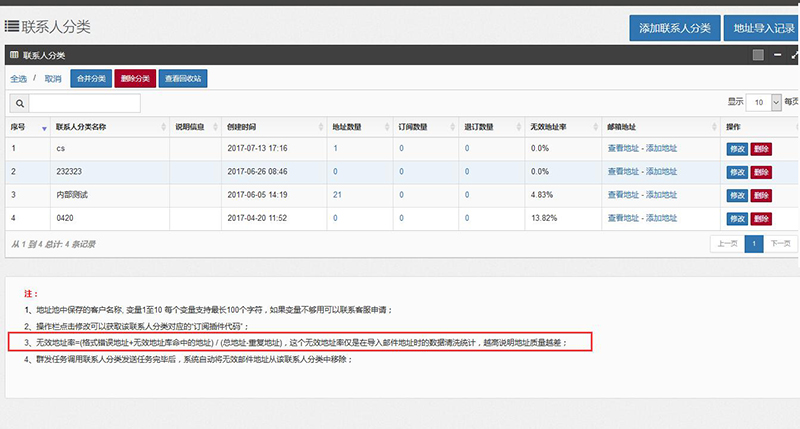Collapse the 联系人分类 panel with minus icon
This screenshot has height=429, width=800.
[778, 55]
